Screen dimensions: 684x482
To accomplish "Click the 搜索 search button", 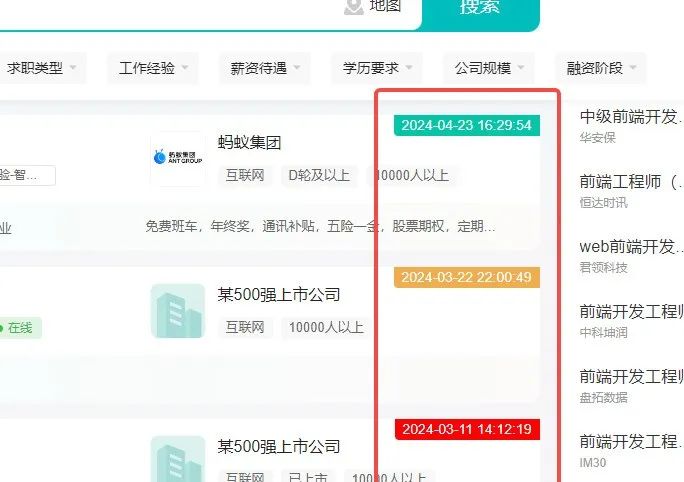I will point(480,13).
